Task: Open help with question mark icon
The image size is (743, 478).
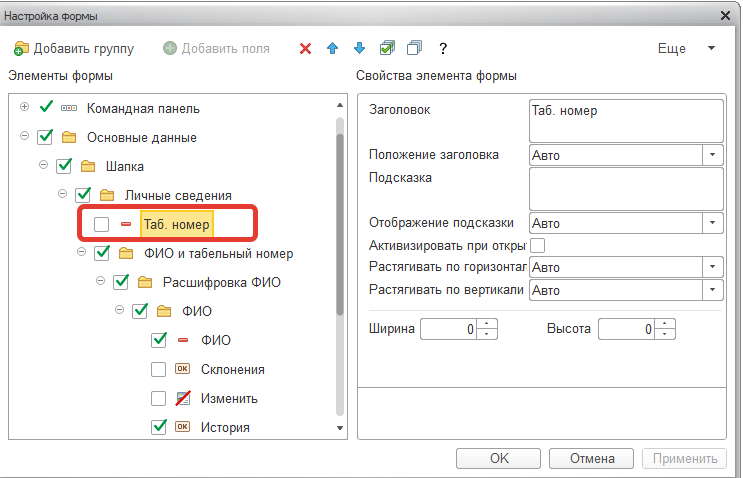Action: point(443,48)
